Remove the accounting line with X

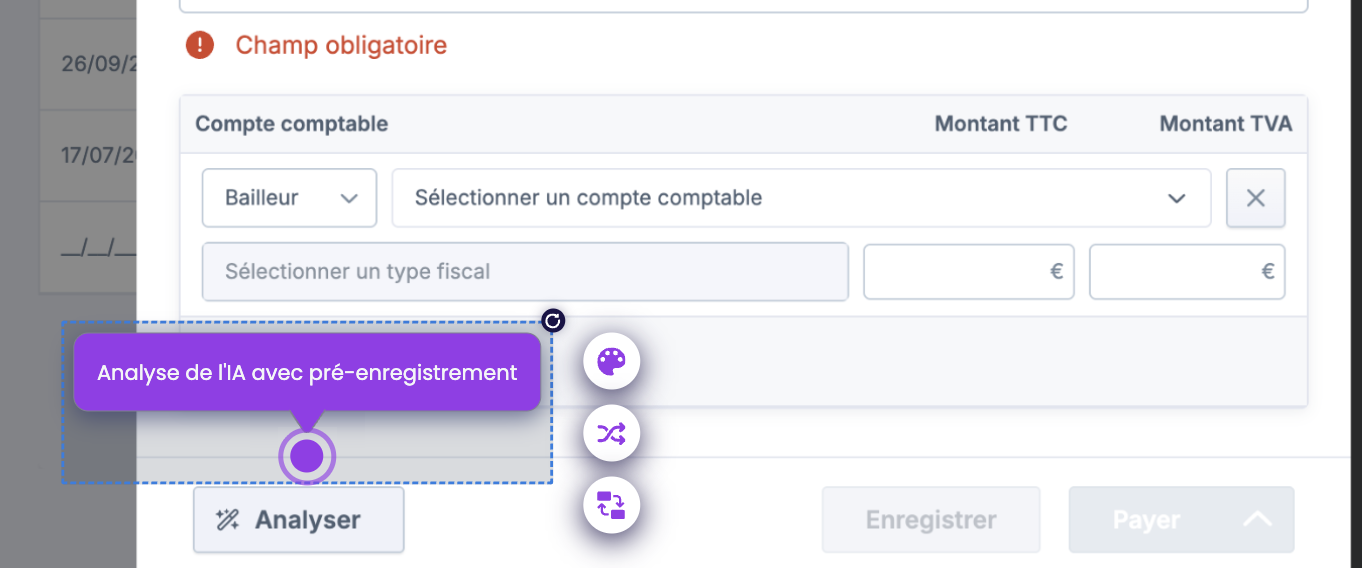point(1256,198)
